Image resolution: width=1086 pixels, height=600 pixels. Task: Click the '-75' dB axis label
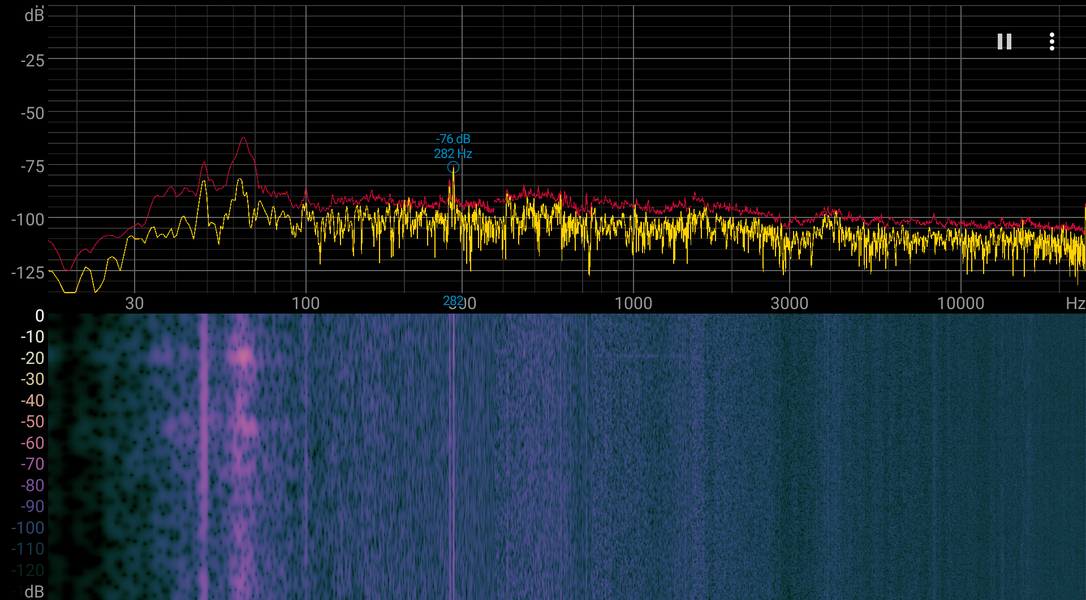(x=33, y=166)
